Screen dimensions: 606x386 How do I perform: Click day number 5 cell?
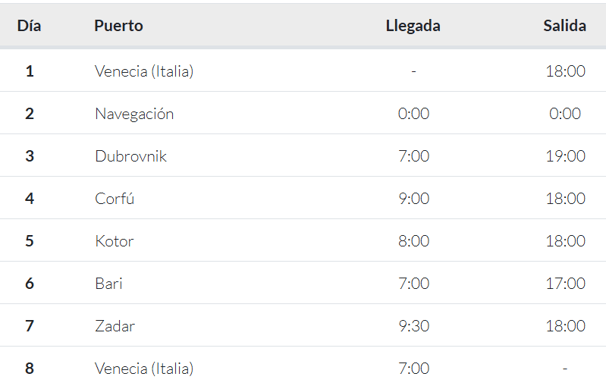(x=29, y=241)
